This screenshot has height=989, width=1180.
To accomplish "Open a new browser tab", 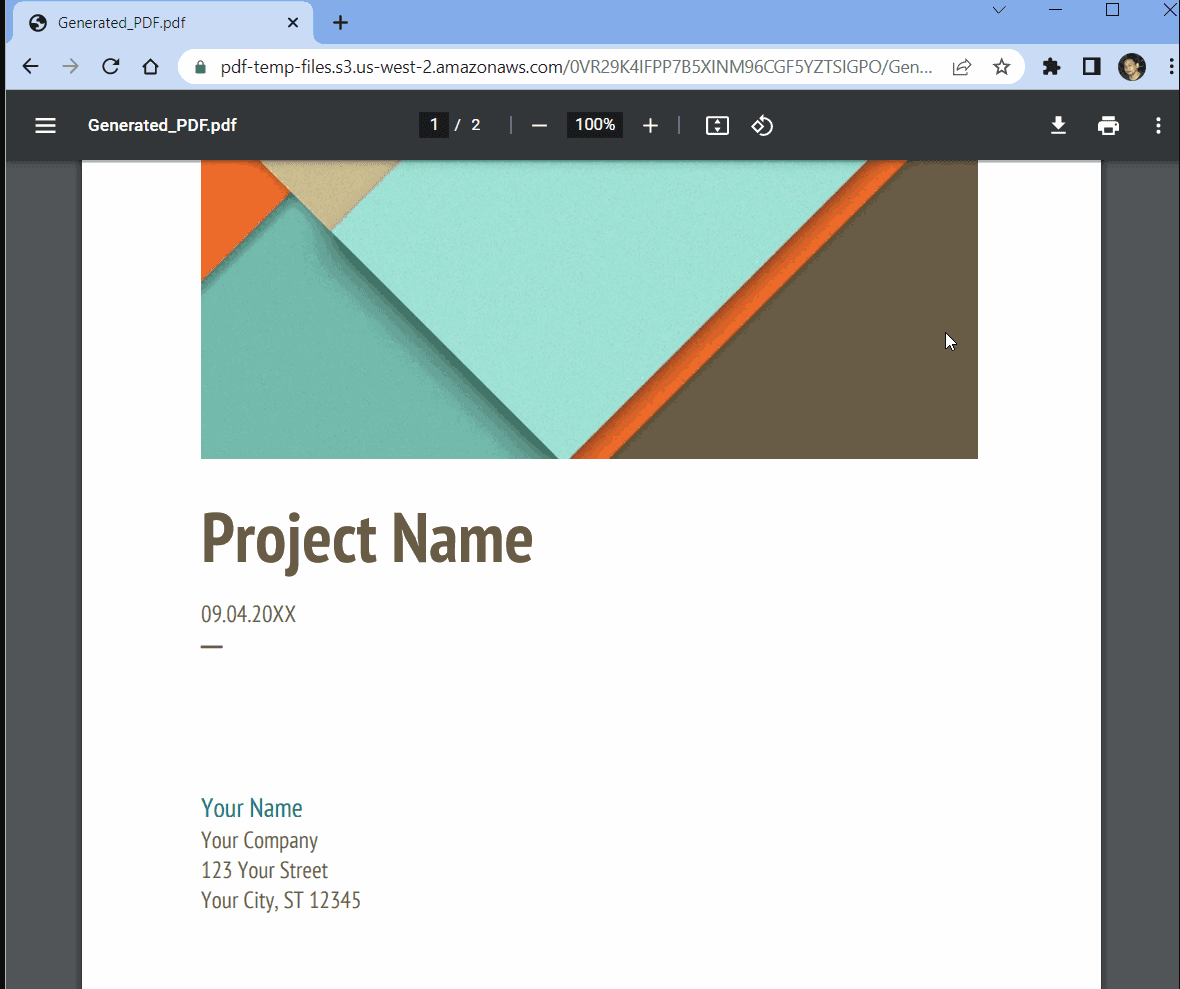I will click(340, 22).
